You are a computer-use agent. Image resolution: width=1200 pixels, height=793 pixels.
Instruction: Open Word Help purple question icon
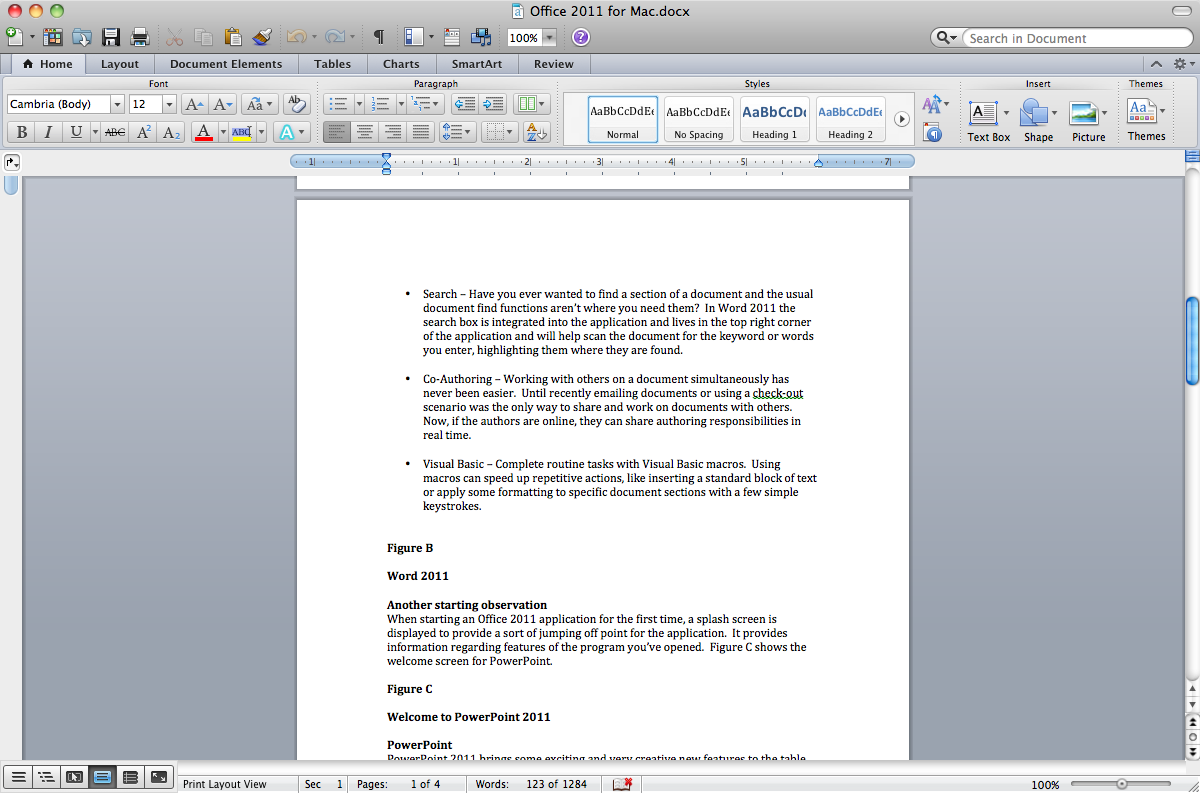[x=581, y=38]
